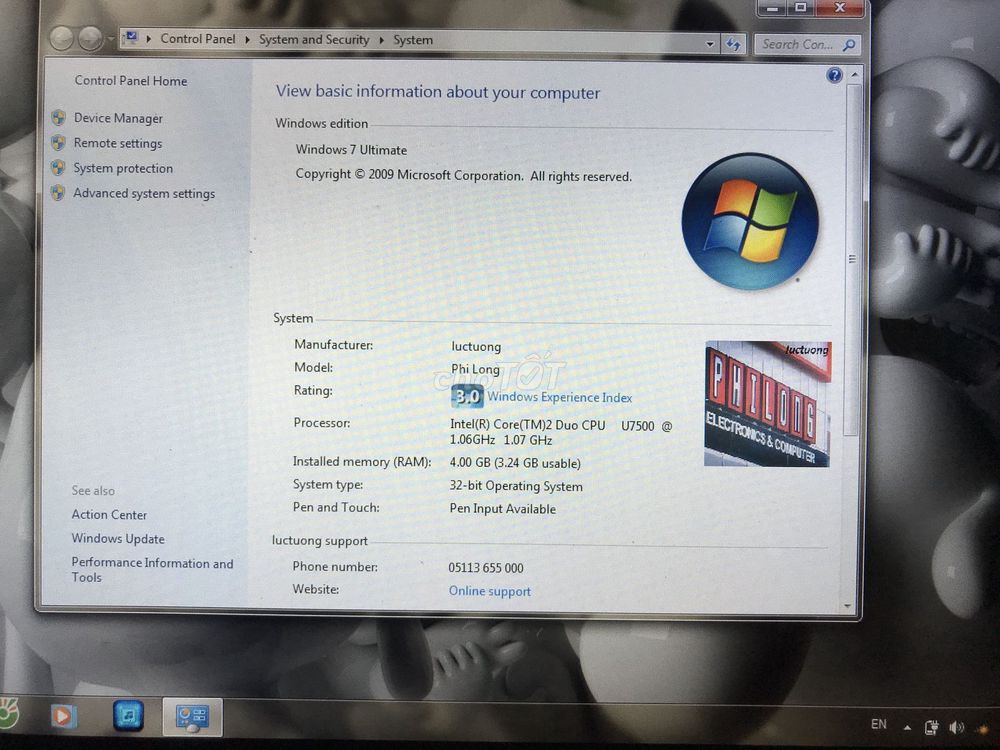1000x750 pixels.
Task: Open Performance Information and Tools
Action: [x=152, y=570]
